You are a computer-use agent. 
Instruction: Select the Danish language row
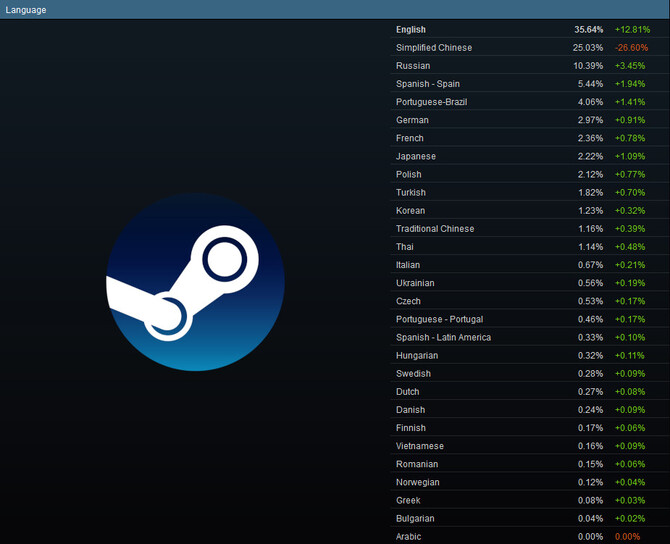(530, 410)
